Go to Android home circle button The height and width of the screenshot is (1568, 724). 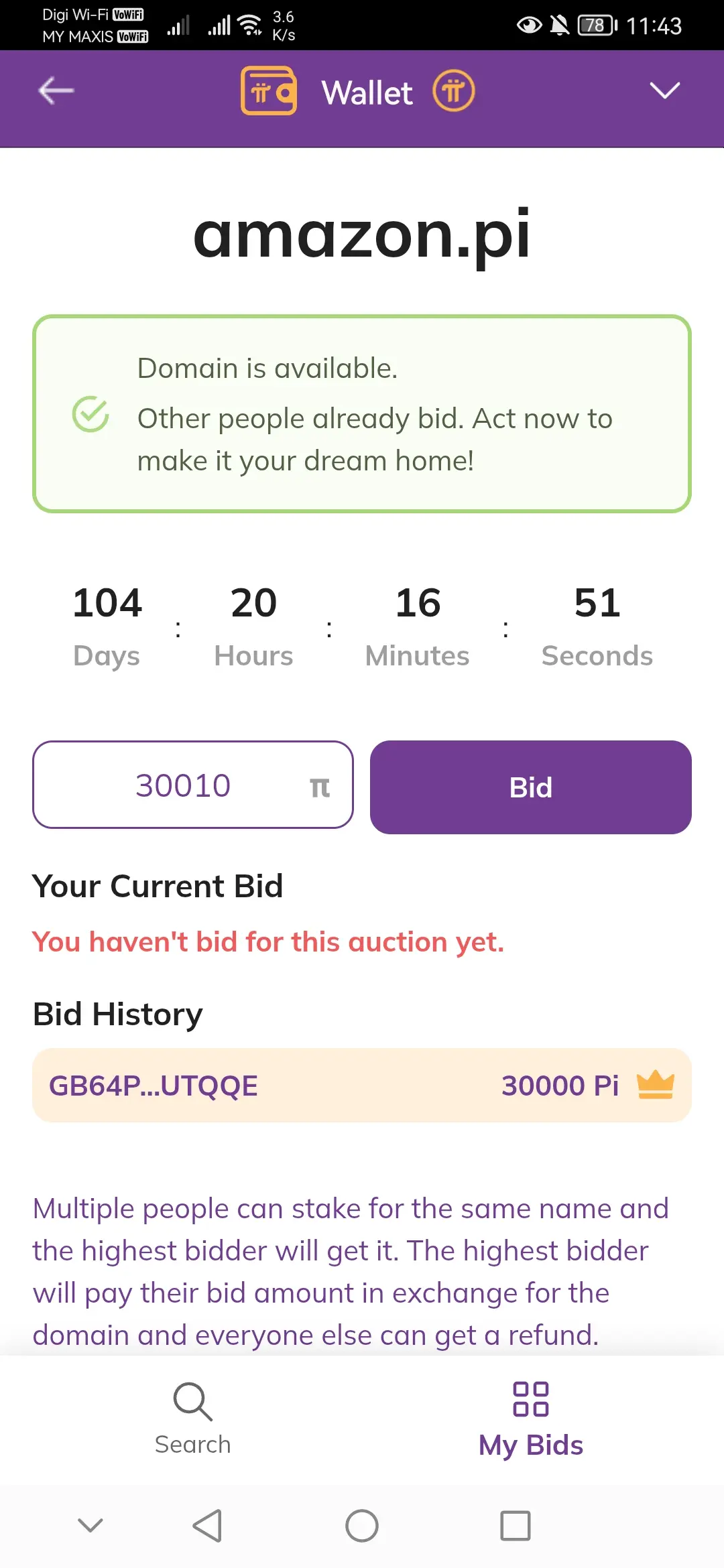point(362,1526)
